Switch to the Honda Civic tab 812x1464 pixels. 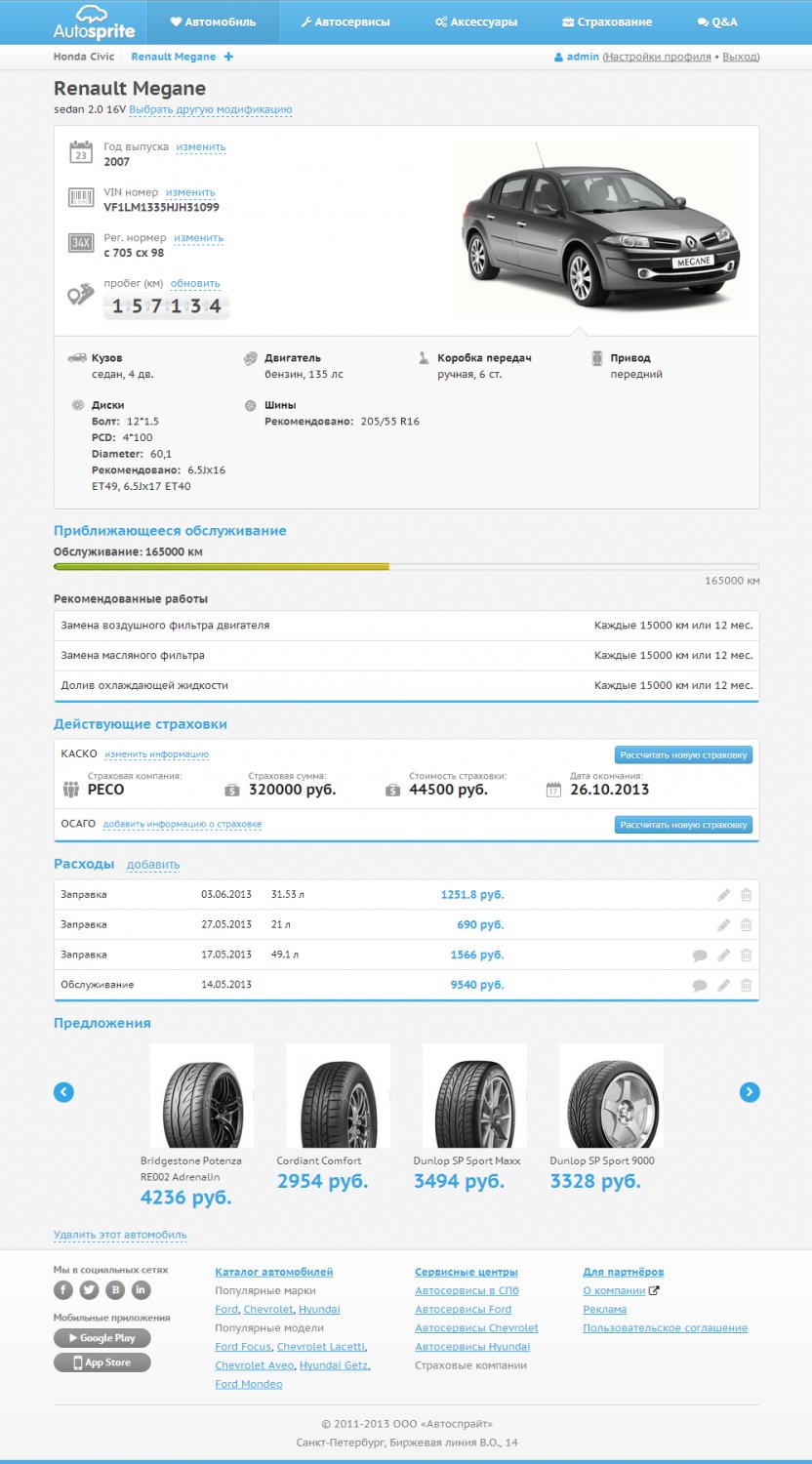click(x=84, y=58)
